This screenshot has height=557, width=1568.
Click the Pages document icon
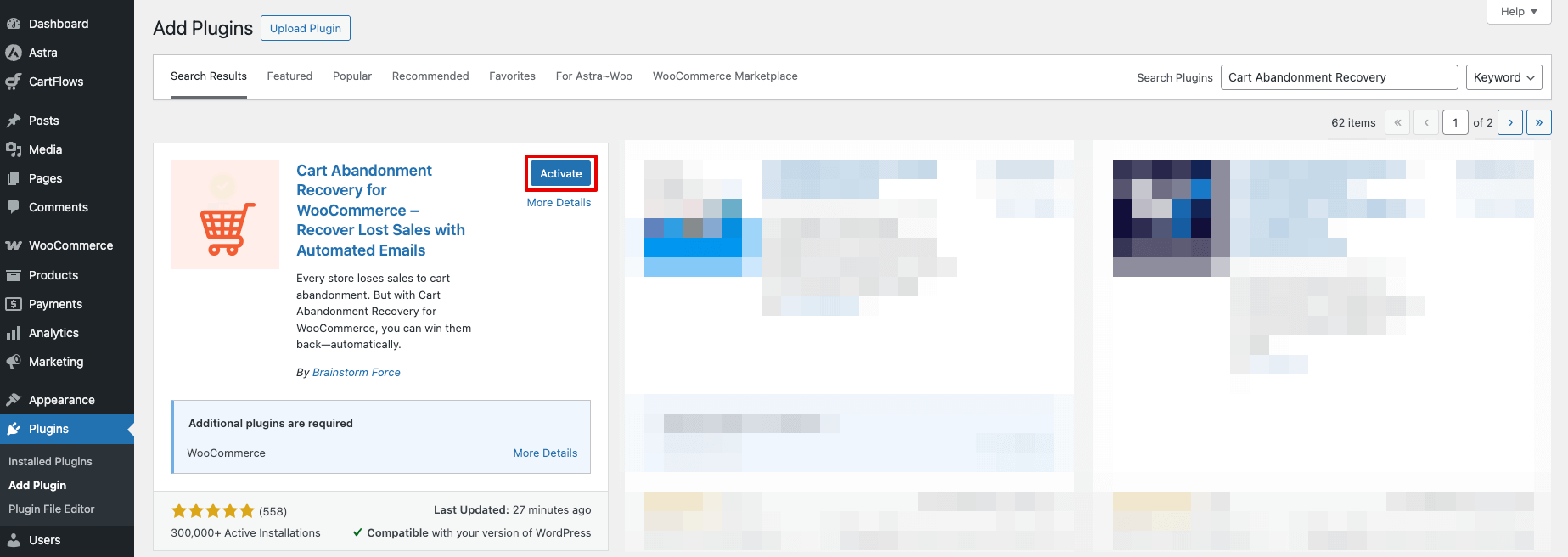[14, 178]
